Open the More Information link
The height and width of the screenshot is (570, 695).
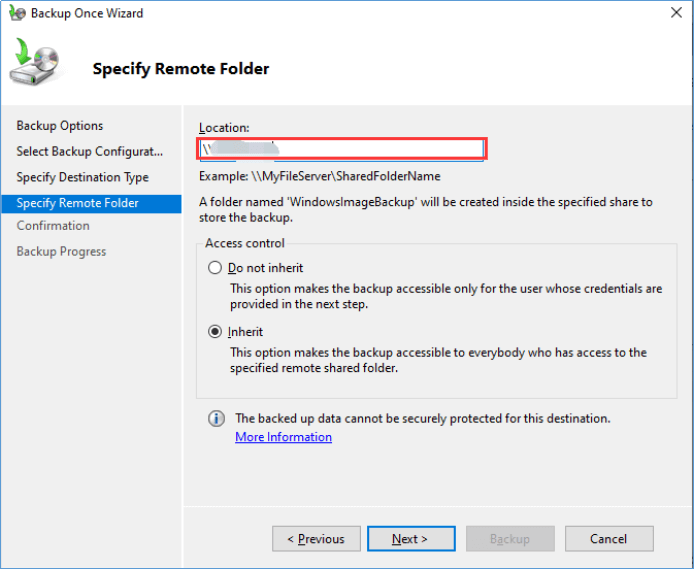[283, 437]
